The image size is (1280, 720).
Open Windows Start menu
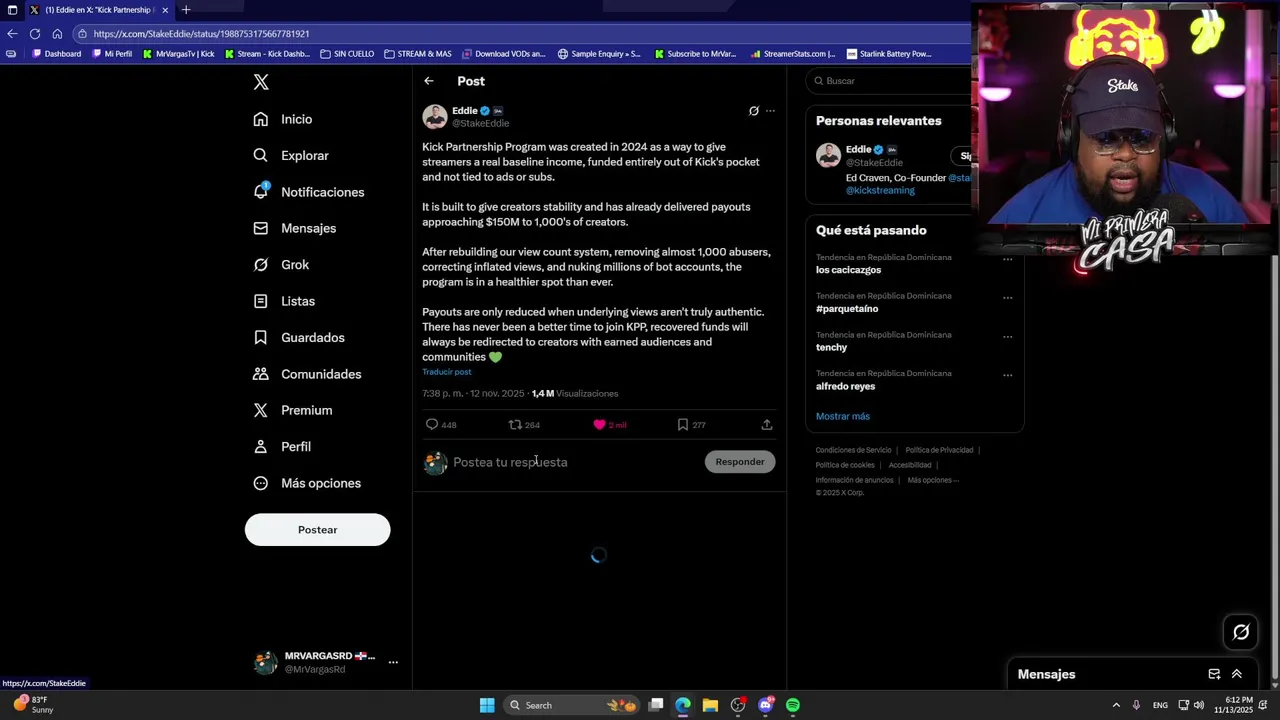pyautogui.click(x=487, y=705)
